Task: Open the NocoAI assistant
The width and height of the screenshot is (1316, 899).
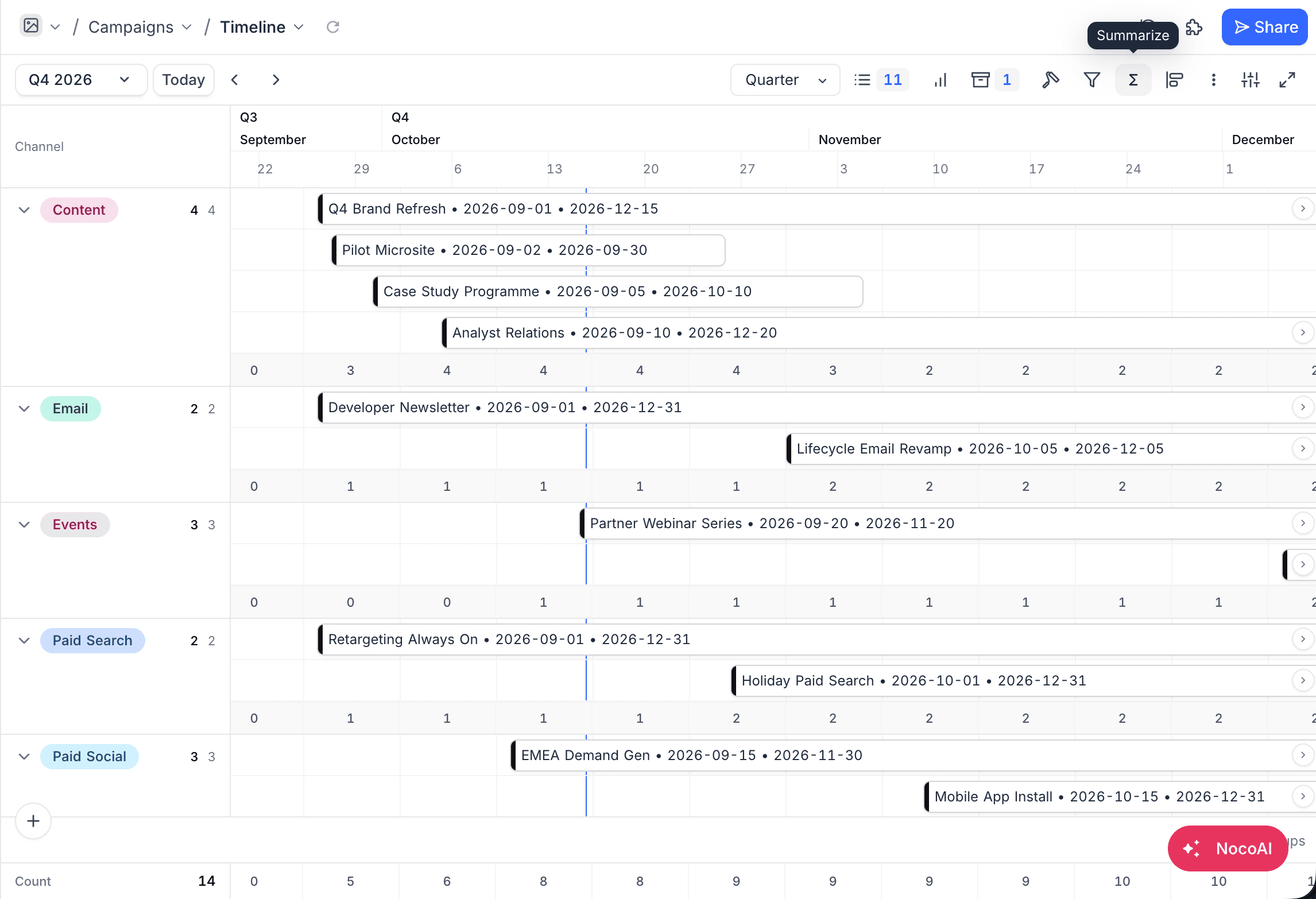Action: click(x=1228, y=848)
